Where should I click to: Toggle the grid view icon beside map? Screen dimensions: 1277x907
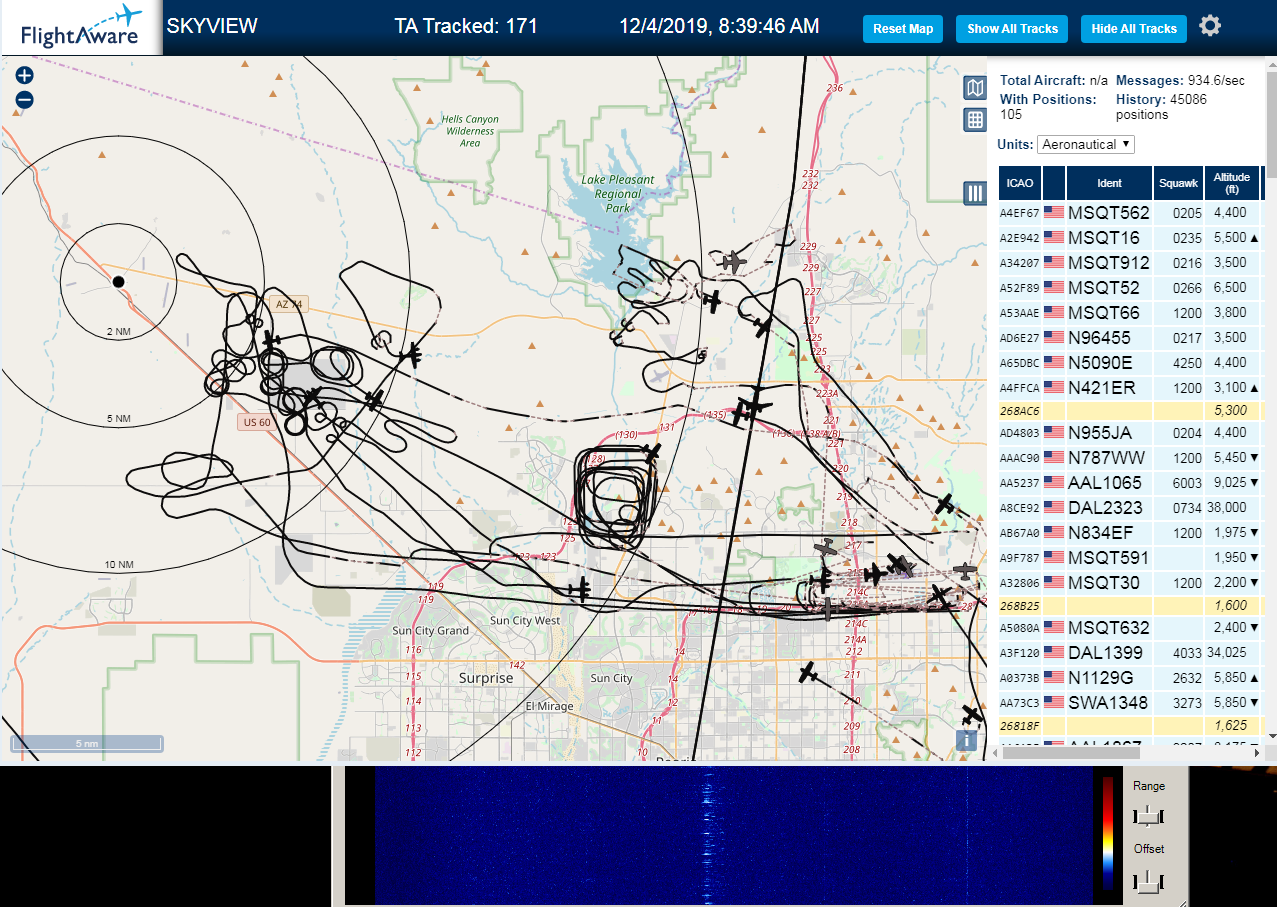tap(975, 120)
